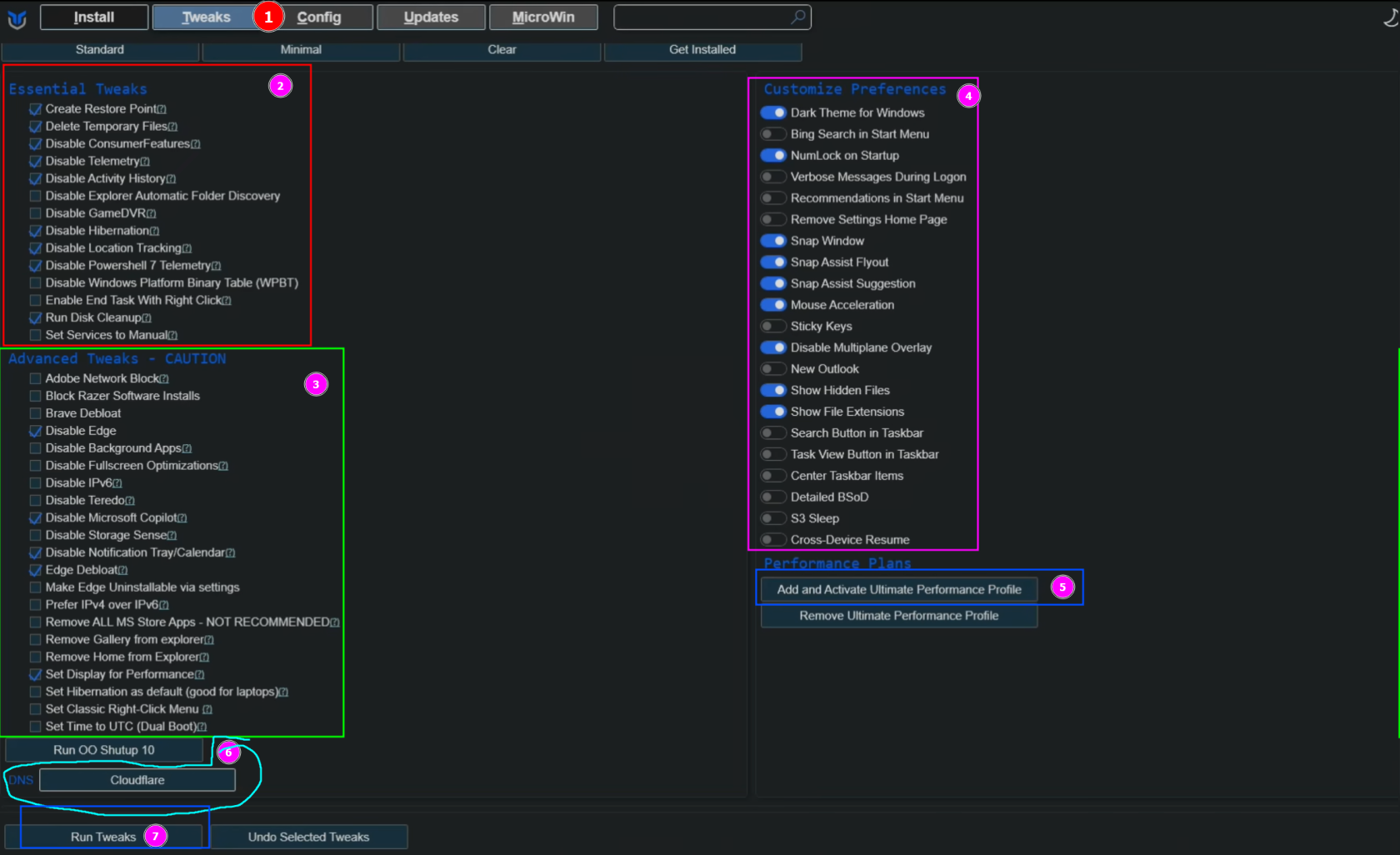Turn off the Show Hidden Files toggle
The image size is (1400, 855).
pyautogui.click(x=773, y=390)
